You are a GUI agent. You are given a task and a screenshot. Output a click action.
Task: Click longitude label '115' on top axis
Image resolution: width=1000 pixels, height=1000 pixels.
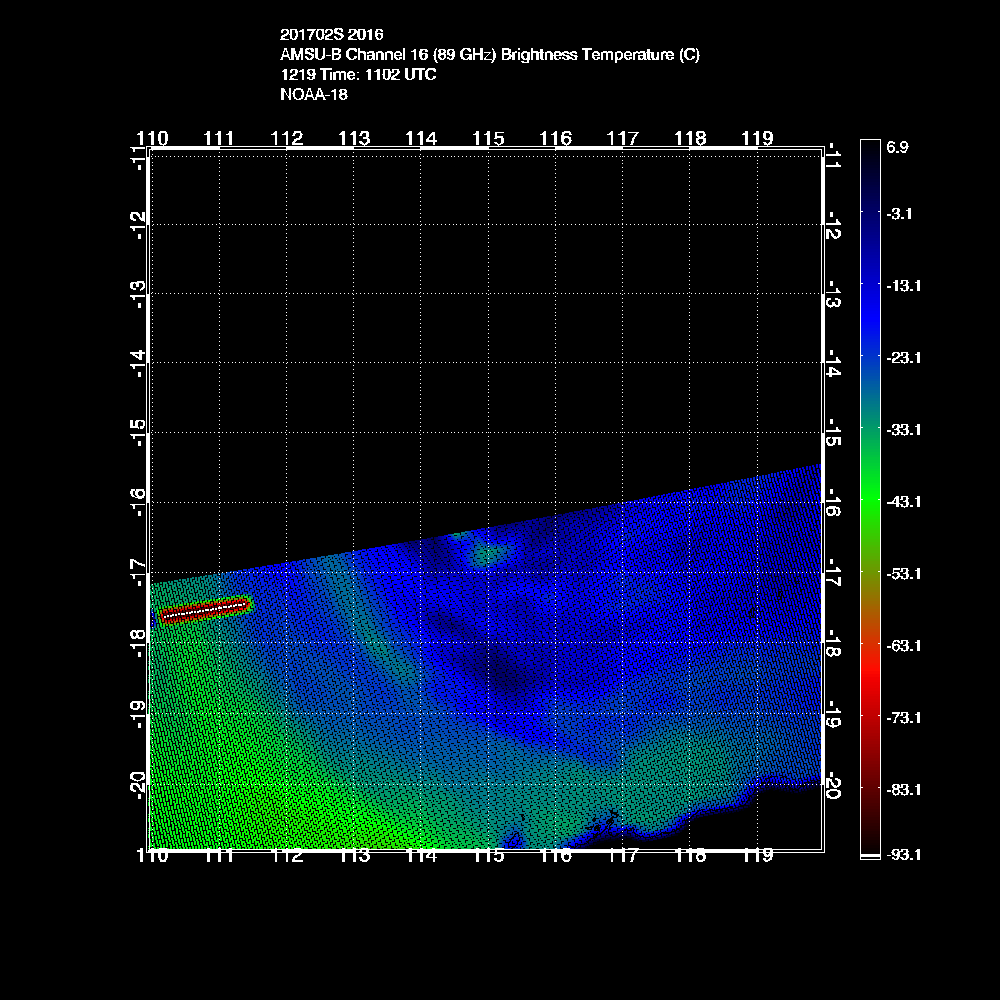(x=489, y=138)
